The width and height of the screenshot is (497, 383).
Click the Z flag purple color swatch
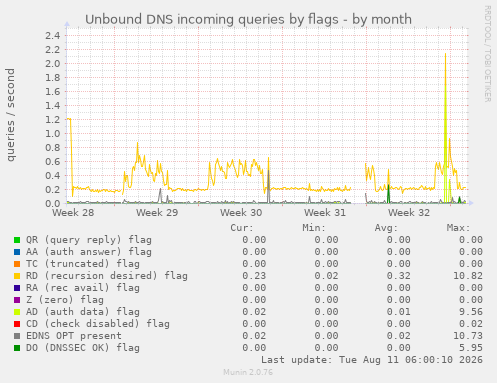[17, 300]
